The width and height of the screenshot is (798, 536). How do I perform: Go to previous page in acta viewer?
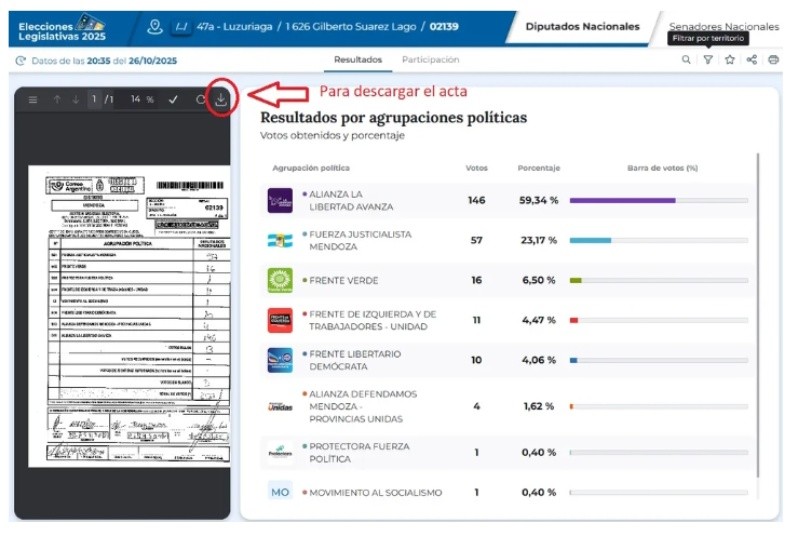point(57,100)
